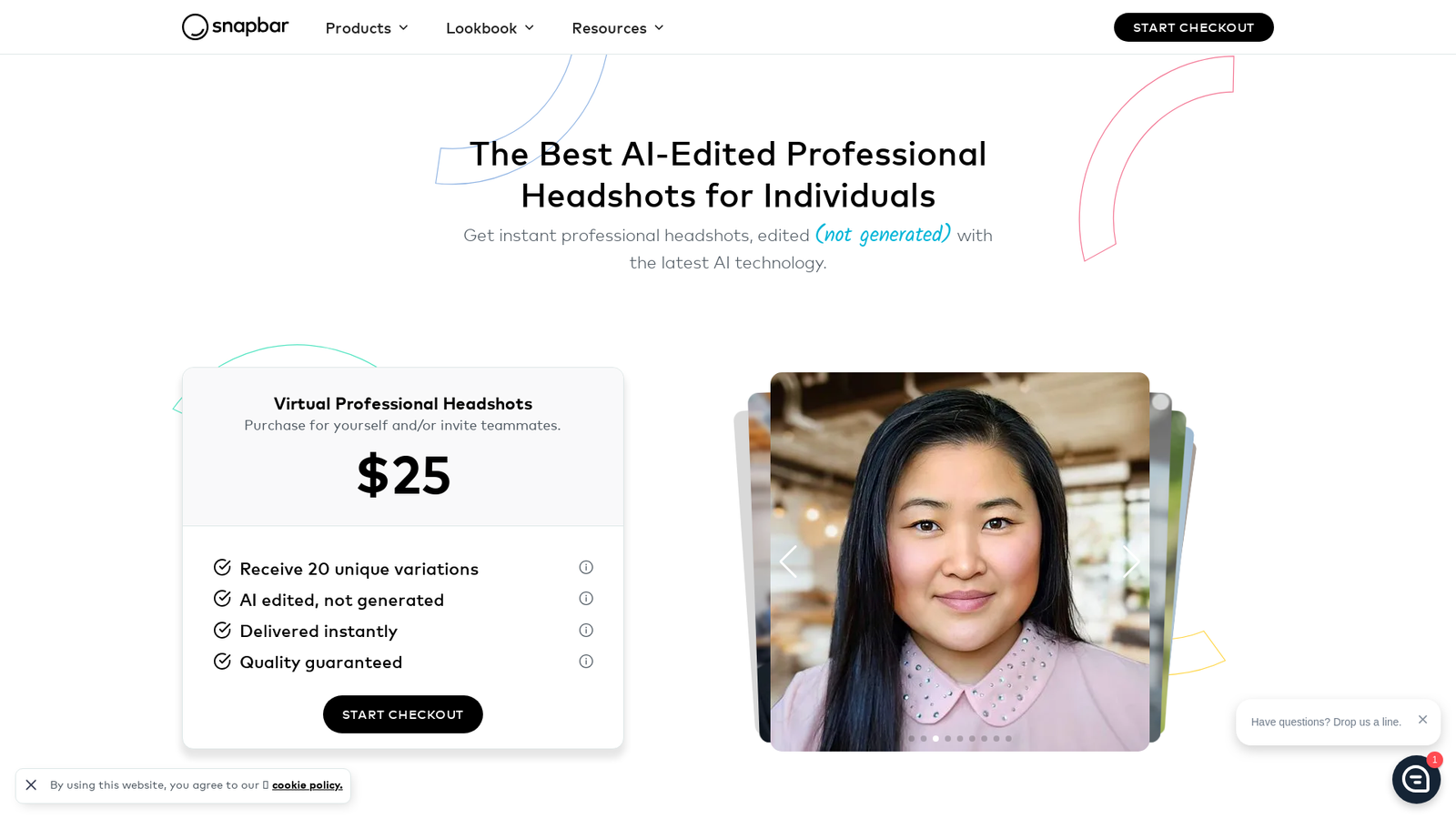Expand the Products dropdown menu
This screenshot has height=819, width=1456.
tap(367, 28)
